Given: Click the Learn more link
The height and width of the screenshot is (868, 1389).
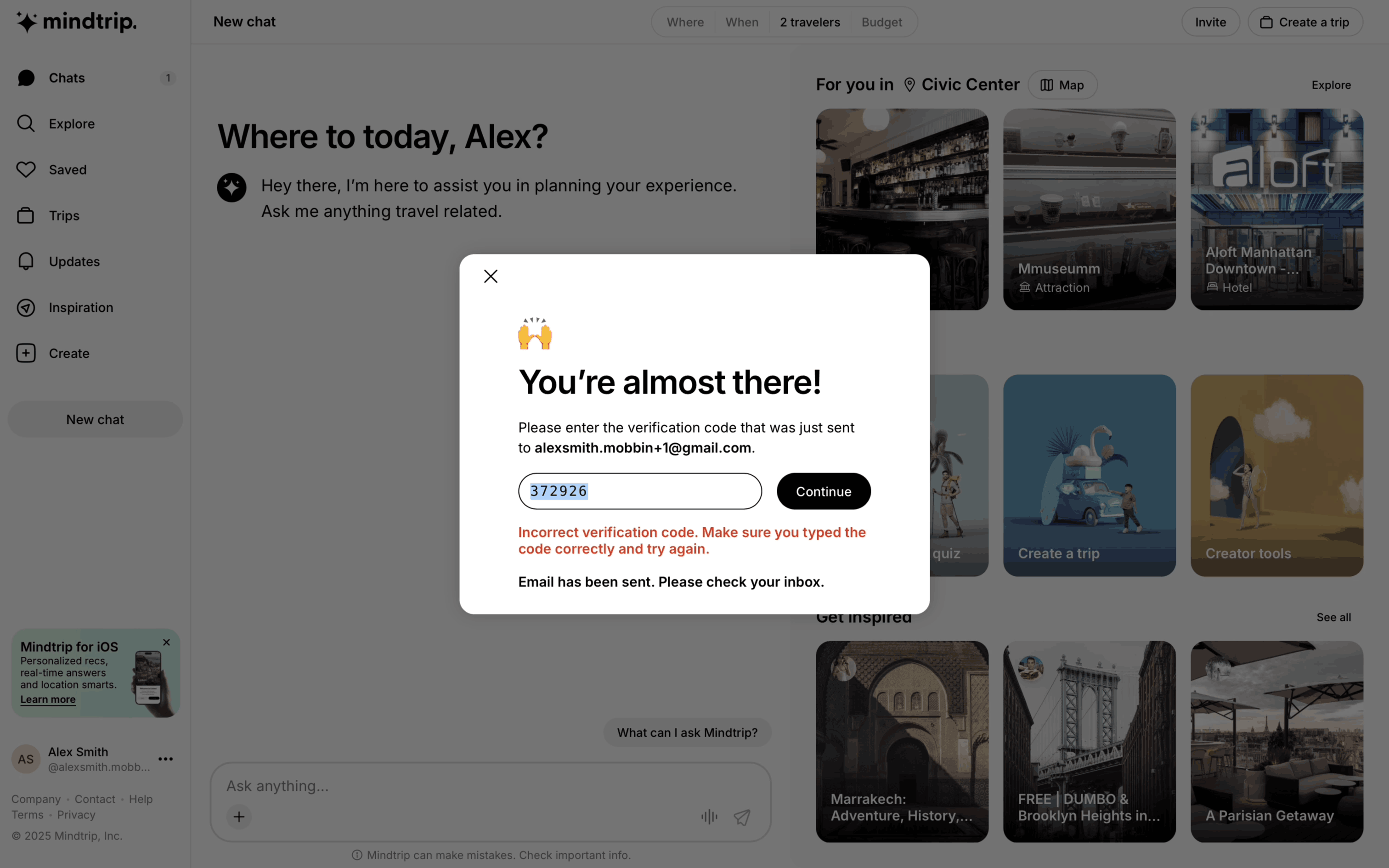Looking at the screenshot, I should click(x=48, y=699).
